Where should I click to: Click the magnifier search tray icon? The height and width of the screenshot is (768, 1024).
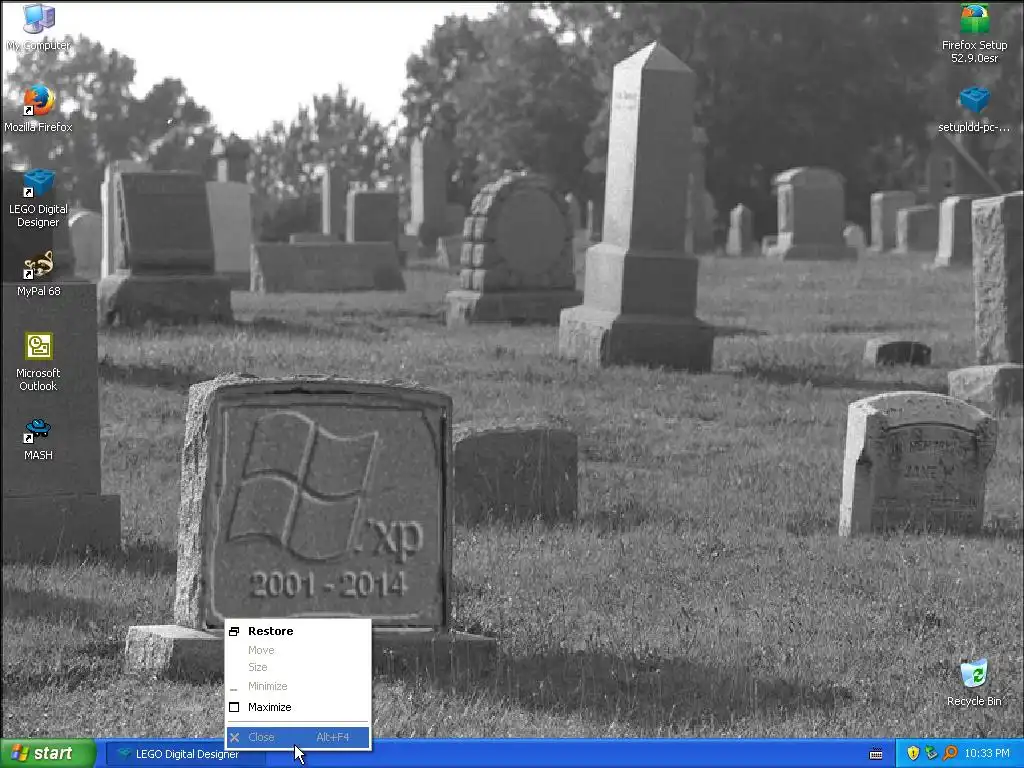(950, 754)
